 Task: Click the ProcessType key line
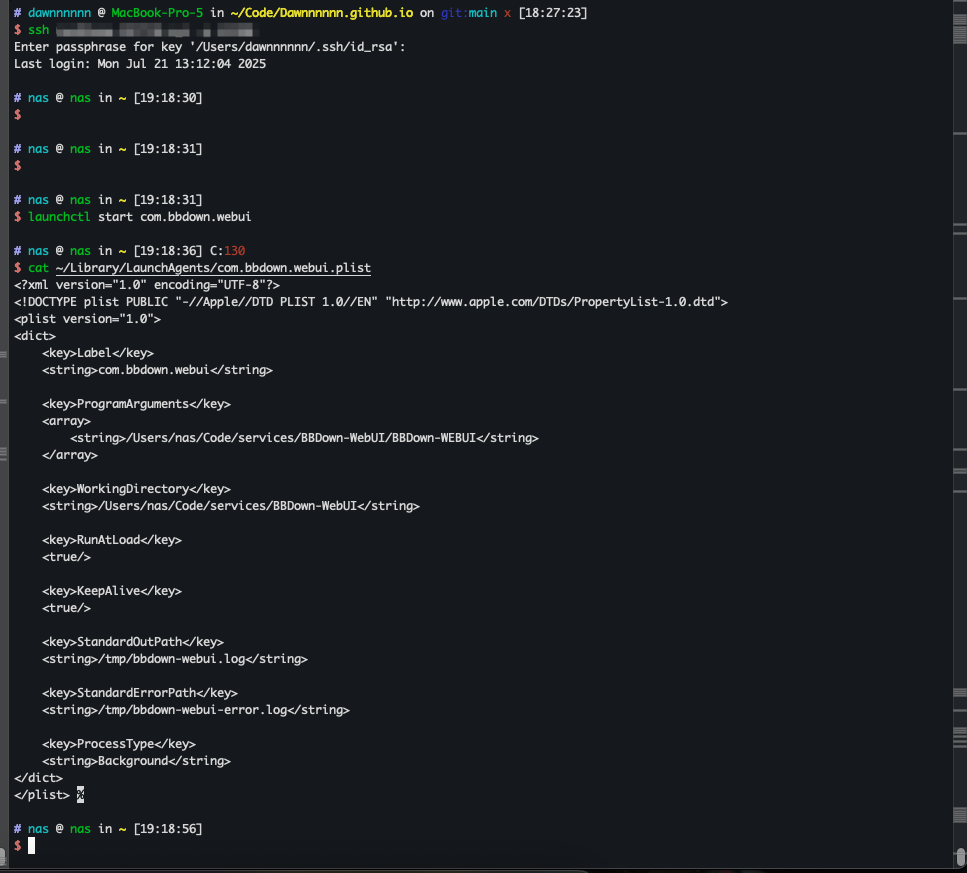pos(118,744)
